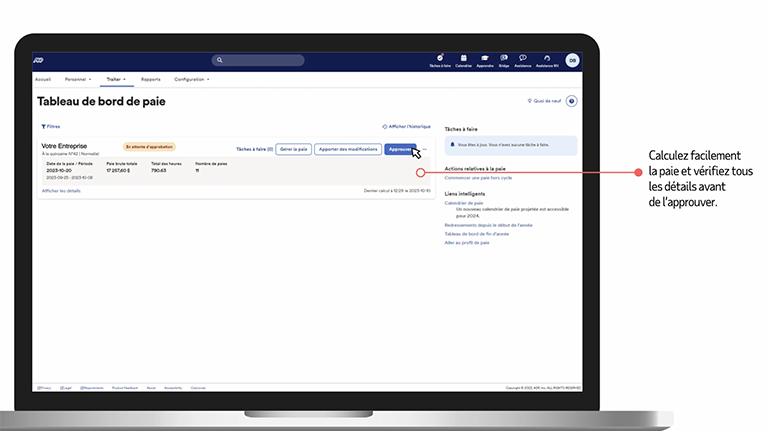Click the Assistance speech bubble icon

point(522,58)
